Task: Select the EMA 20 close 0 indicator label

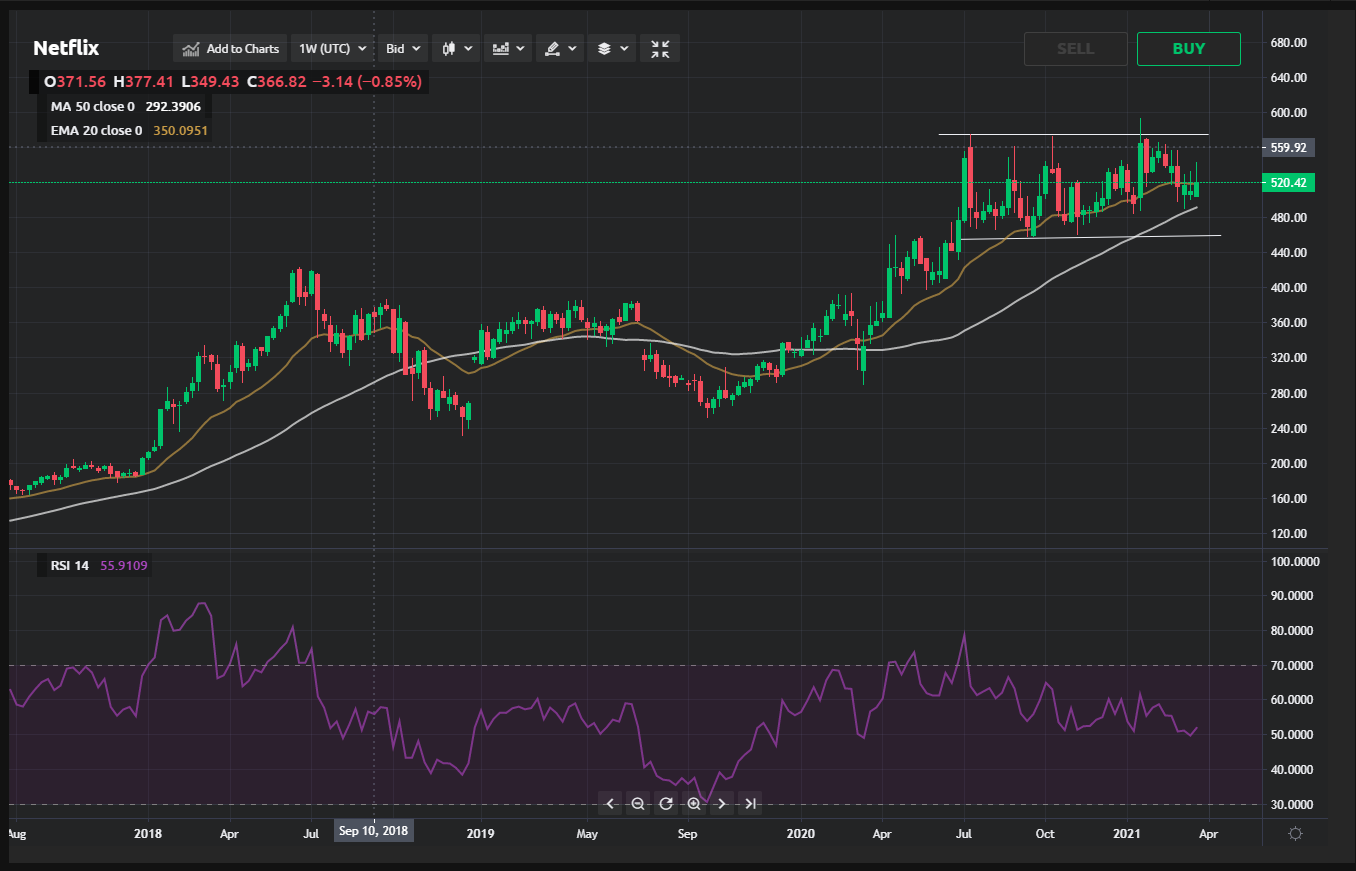Action: 96,130
